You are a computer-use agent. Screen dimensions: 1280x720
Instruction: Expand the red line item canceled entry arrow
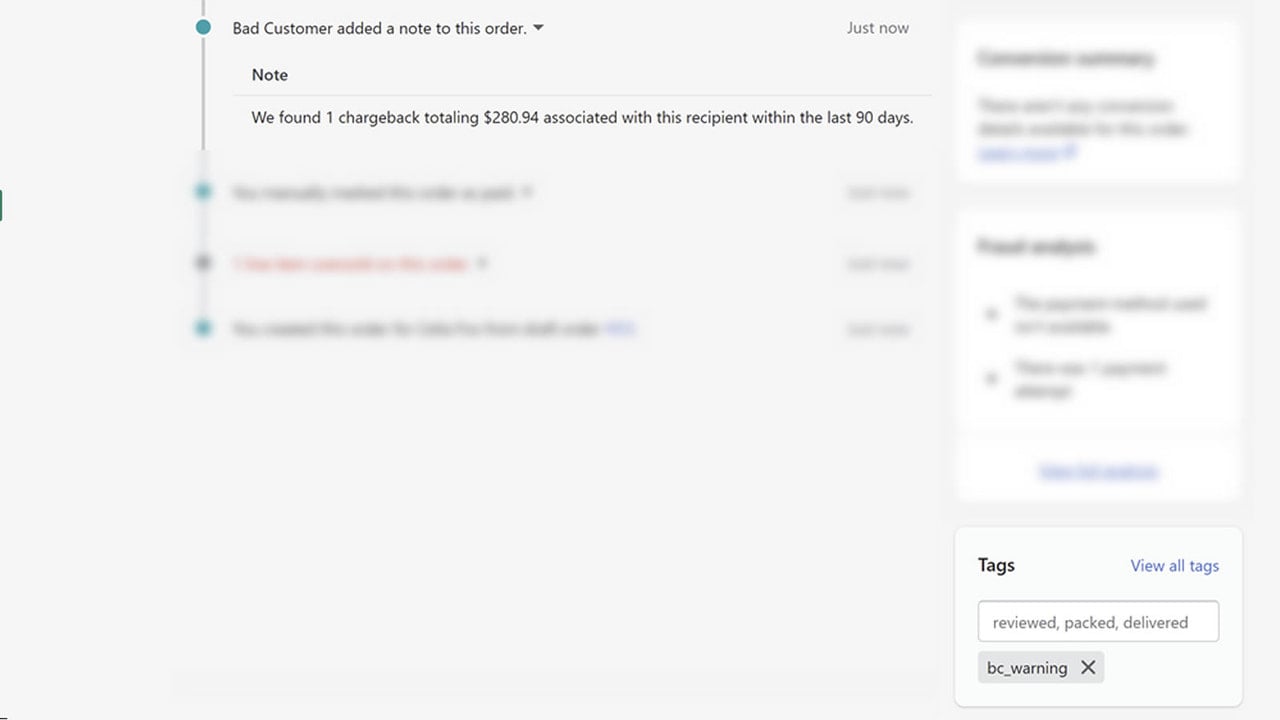[x=482, y=264]
